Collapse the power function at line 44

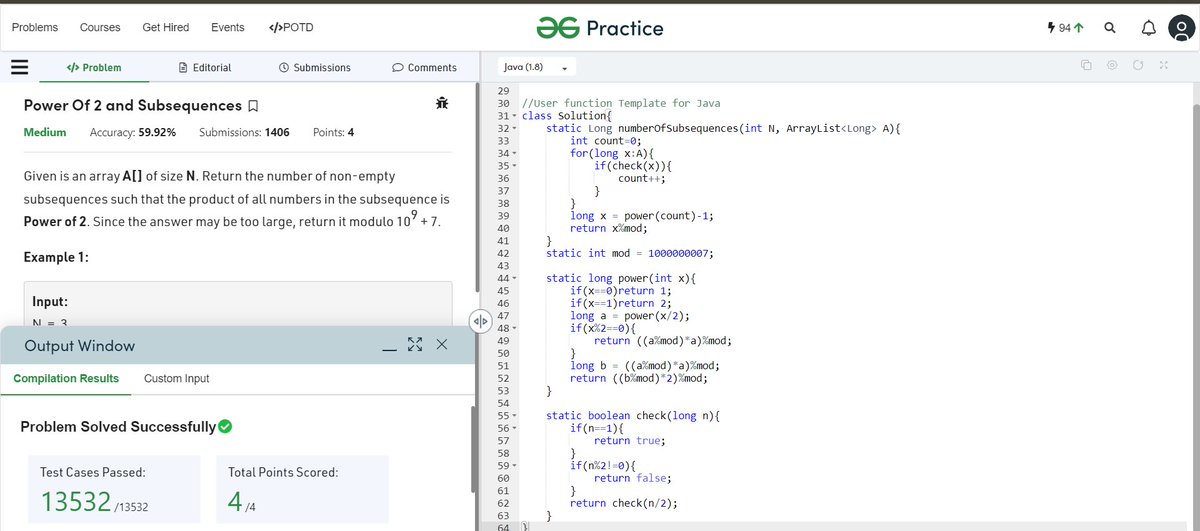(515, 277)
